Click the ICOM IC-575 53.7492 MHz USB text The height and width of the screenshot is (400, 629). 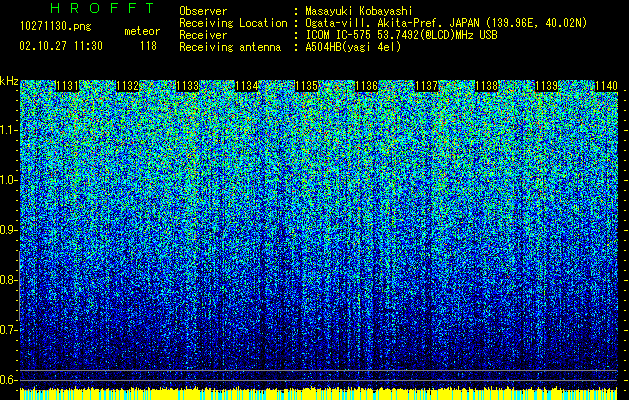click(x=401, y=35)
